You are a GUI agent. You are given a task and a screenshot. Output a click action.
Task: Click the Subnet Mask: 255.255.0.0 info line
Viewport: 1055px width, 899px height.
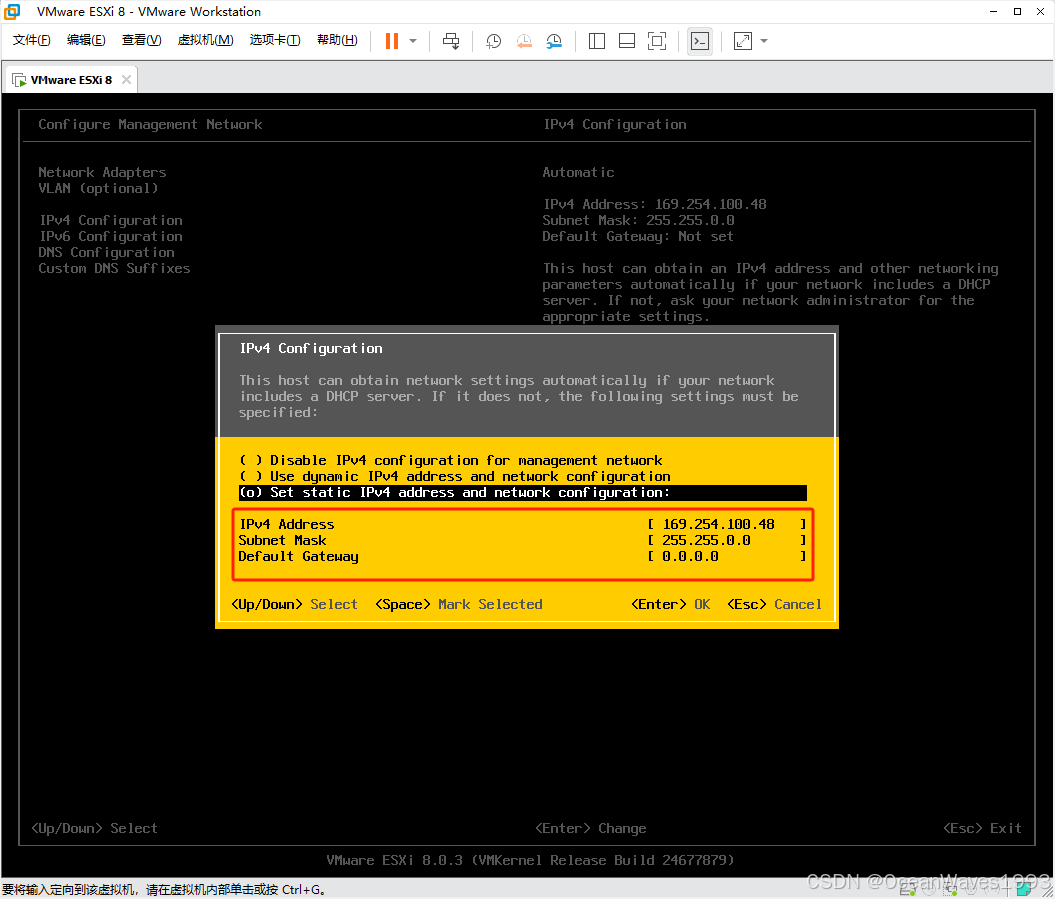639,221
